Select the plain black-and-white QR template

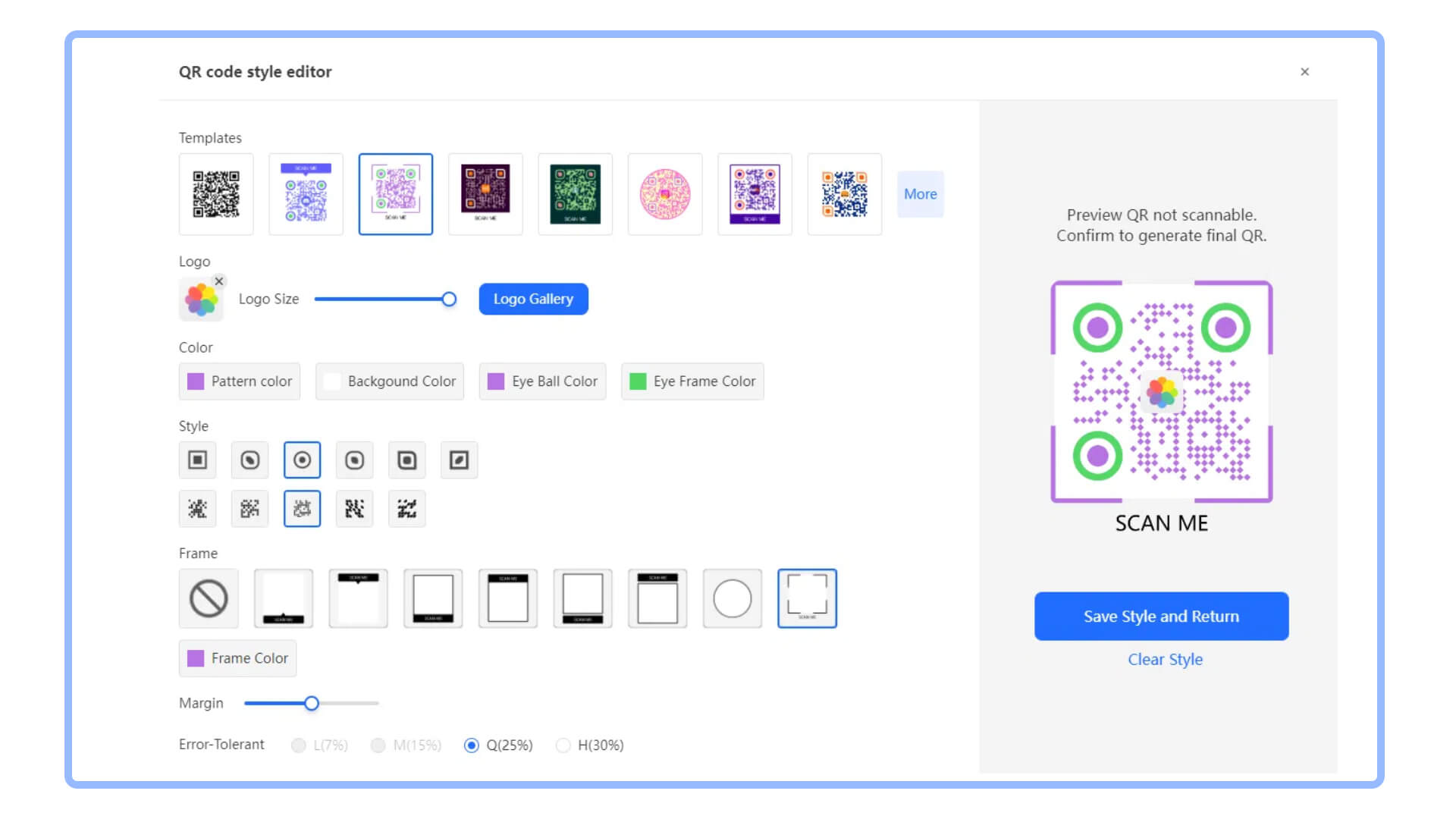(x=216, y=194)
